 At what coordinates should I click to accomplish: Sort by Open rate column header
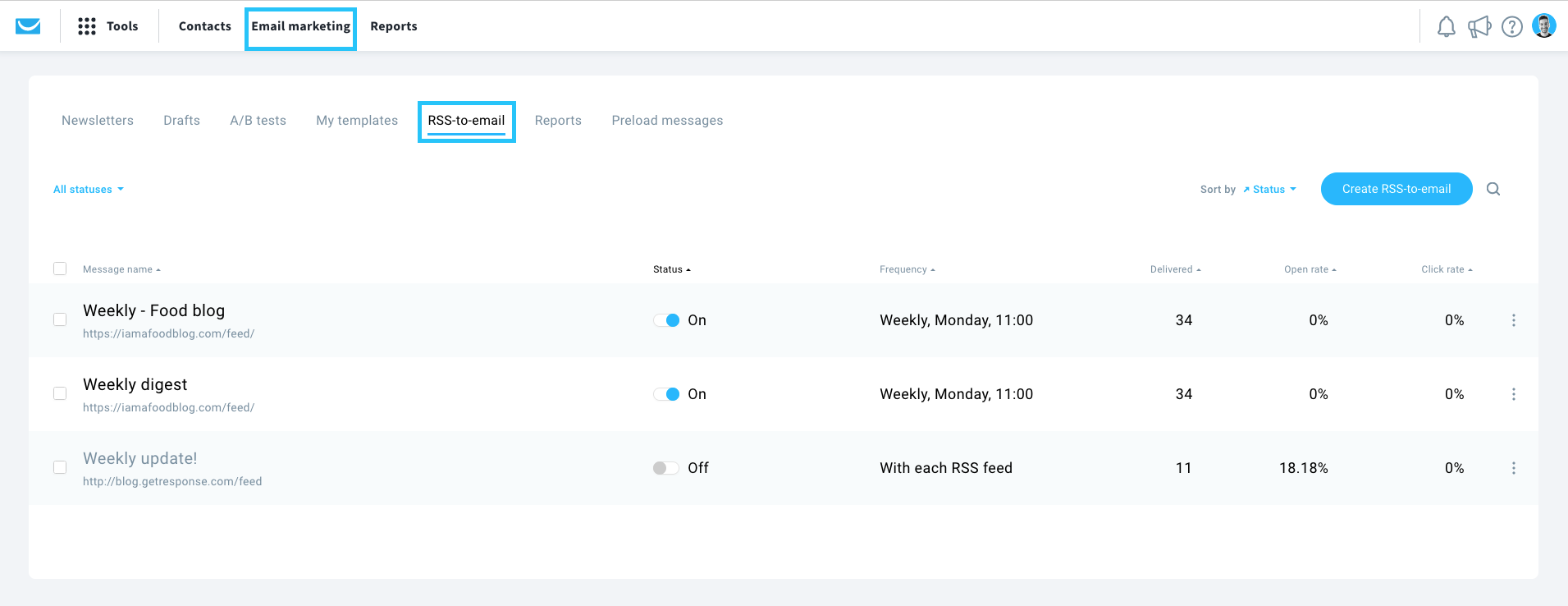[1310, 269]
